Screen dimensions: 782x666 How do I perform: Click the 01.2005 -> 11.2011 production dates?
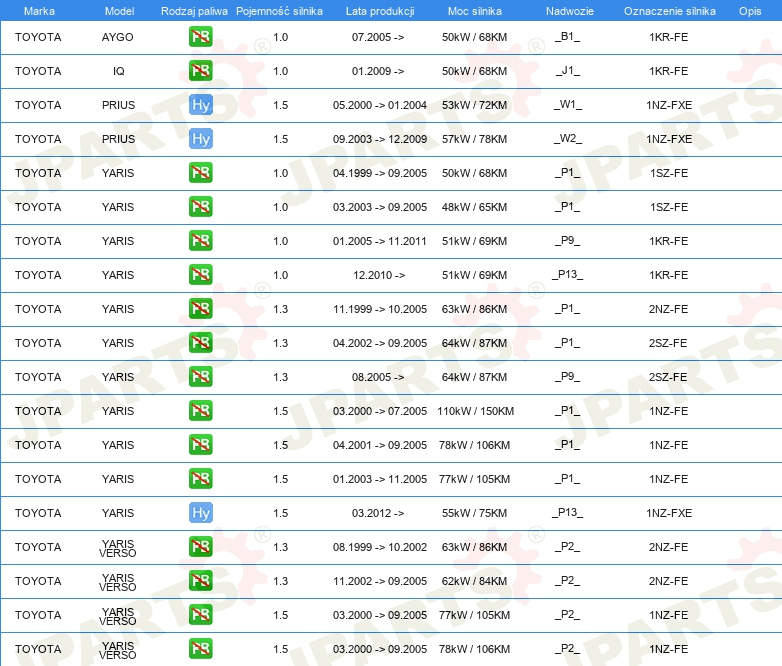point(380,241)
